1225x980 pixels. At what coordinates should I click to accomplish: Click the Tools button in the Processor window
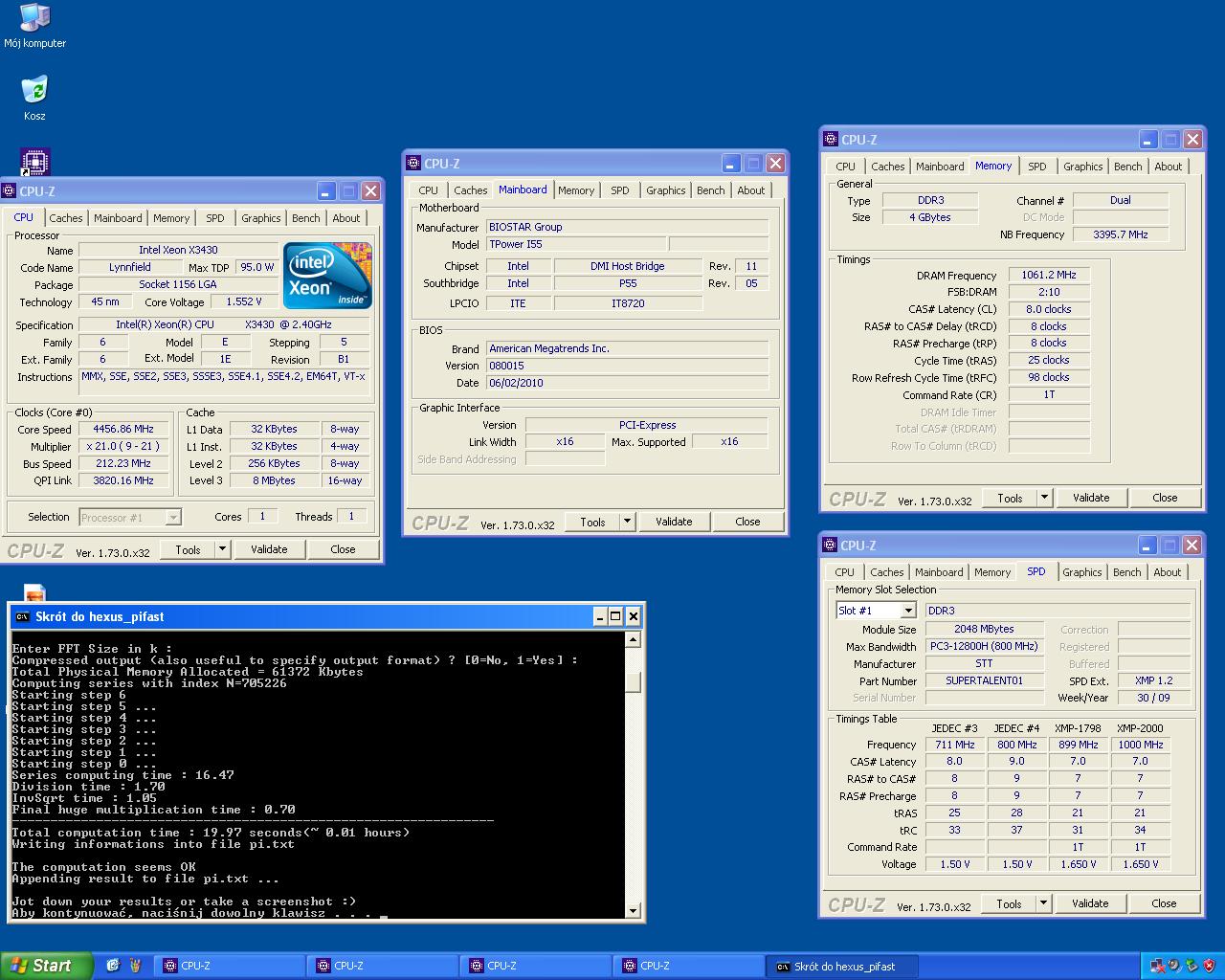[189, 549]
